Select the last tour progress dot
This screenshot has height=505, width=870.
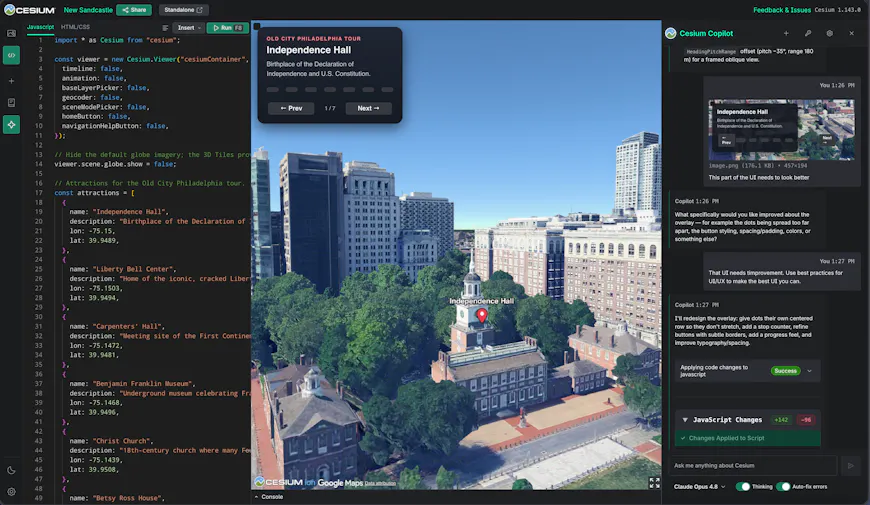387,89
